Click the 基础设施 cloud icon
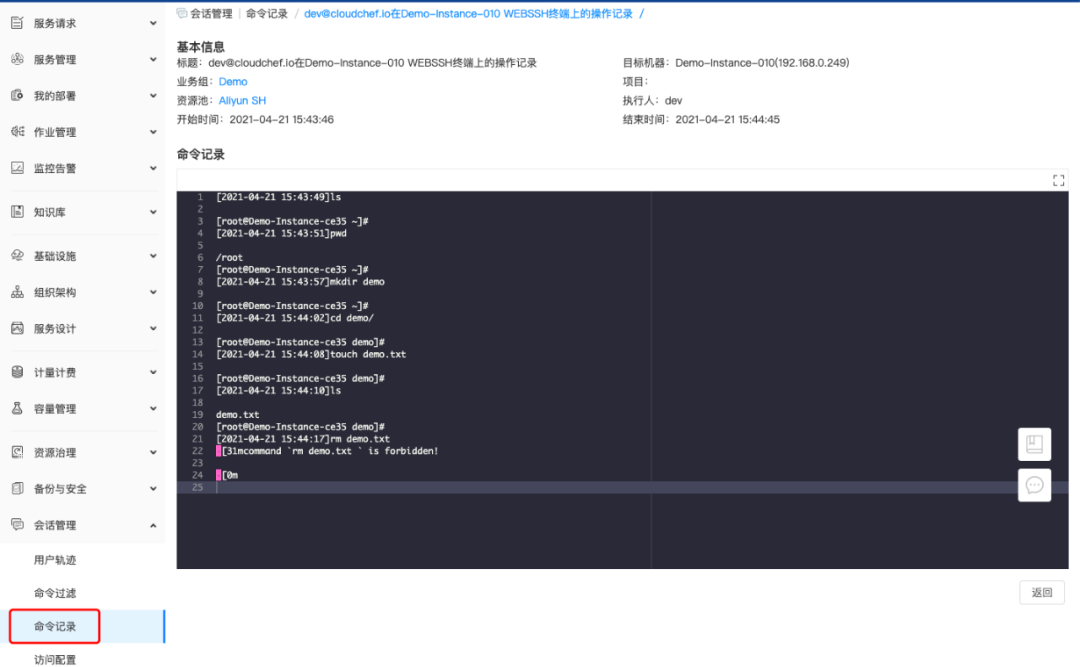Viewport: 1080px width, 667px height. [17, 256]
